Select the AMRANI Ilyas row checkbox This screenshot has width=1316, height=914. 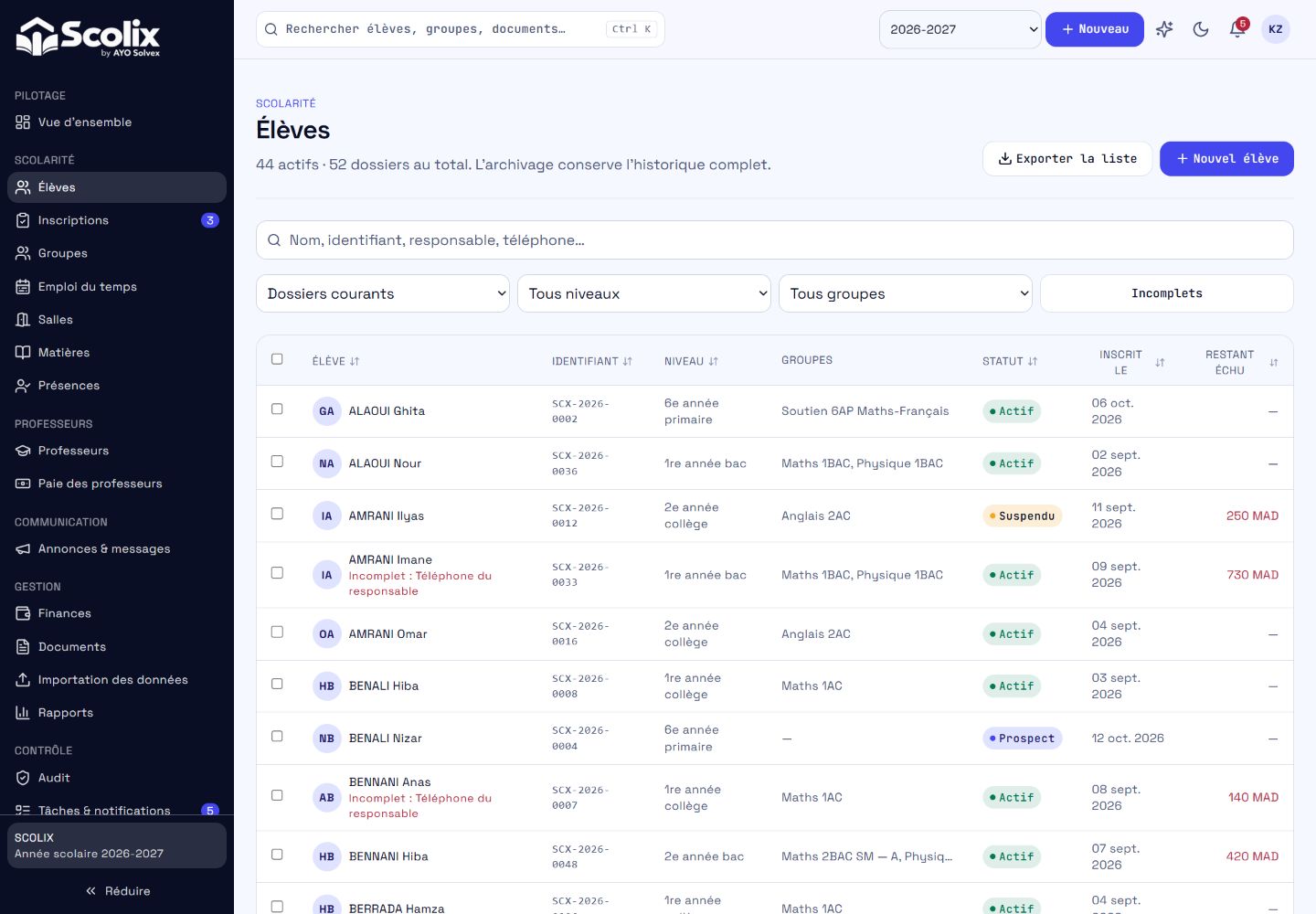coord(277,514)
